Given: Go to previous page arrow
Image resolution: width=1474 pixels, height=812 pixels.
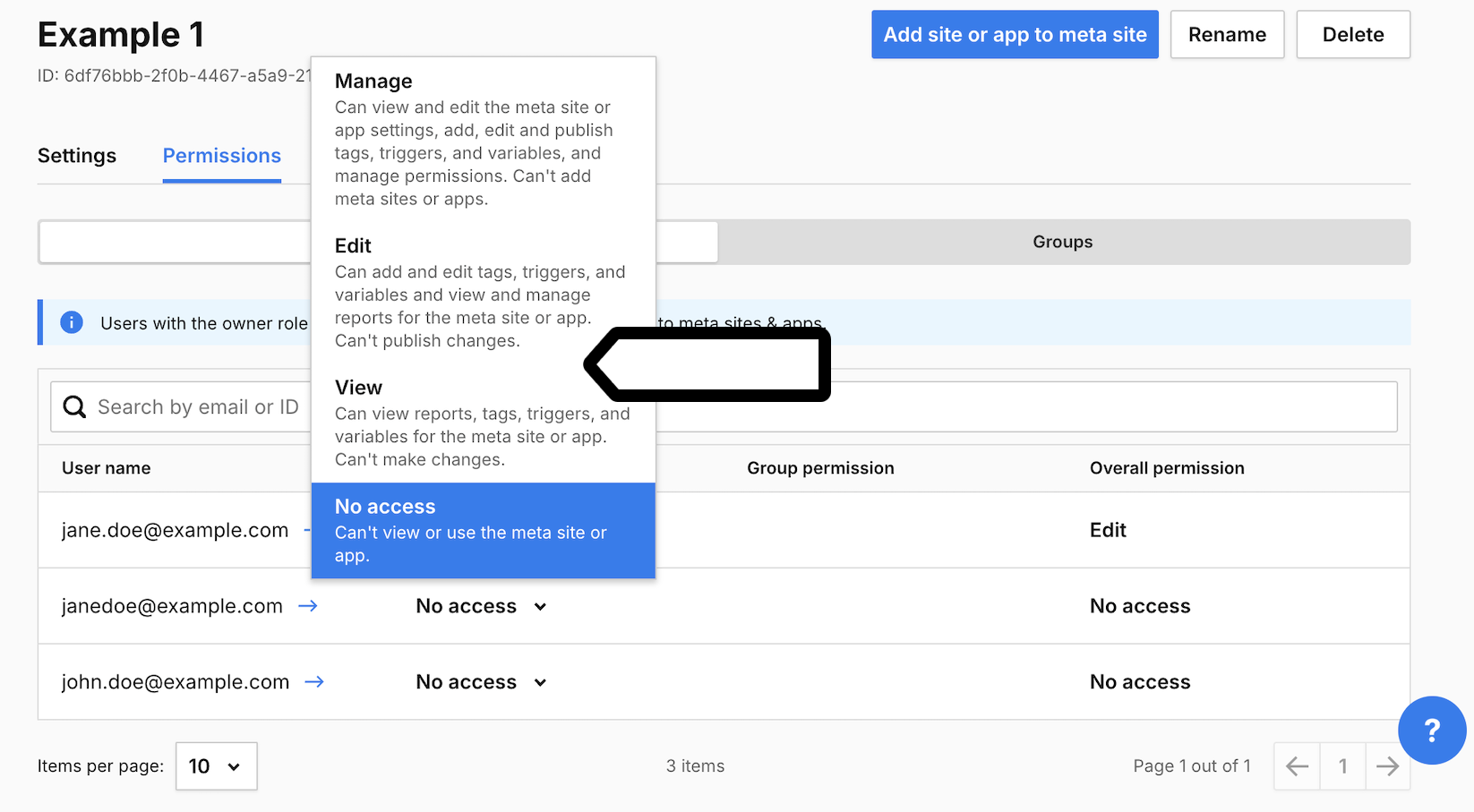Looking at the screenshot, I should tap(1297, 766).
